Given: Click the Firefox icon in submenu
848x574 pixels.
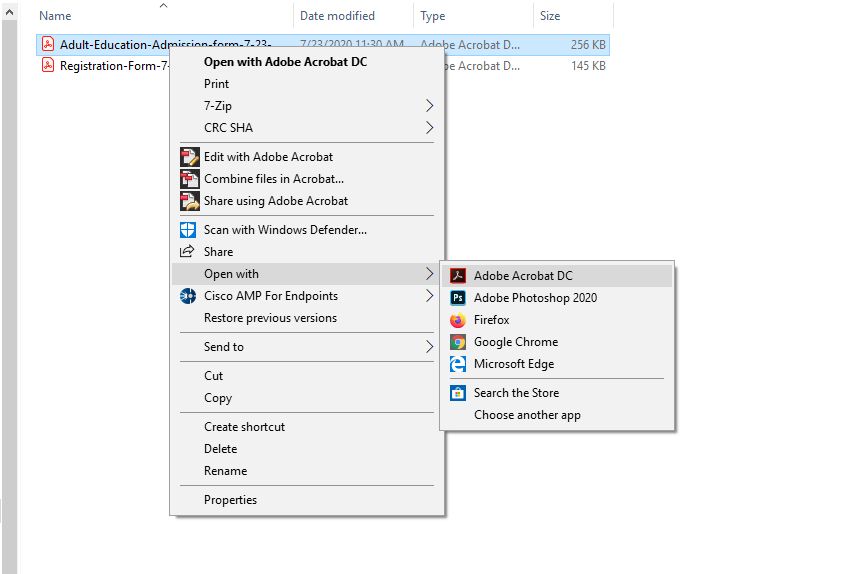Looking at the screenshot, I should 458,320.
